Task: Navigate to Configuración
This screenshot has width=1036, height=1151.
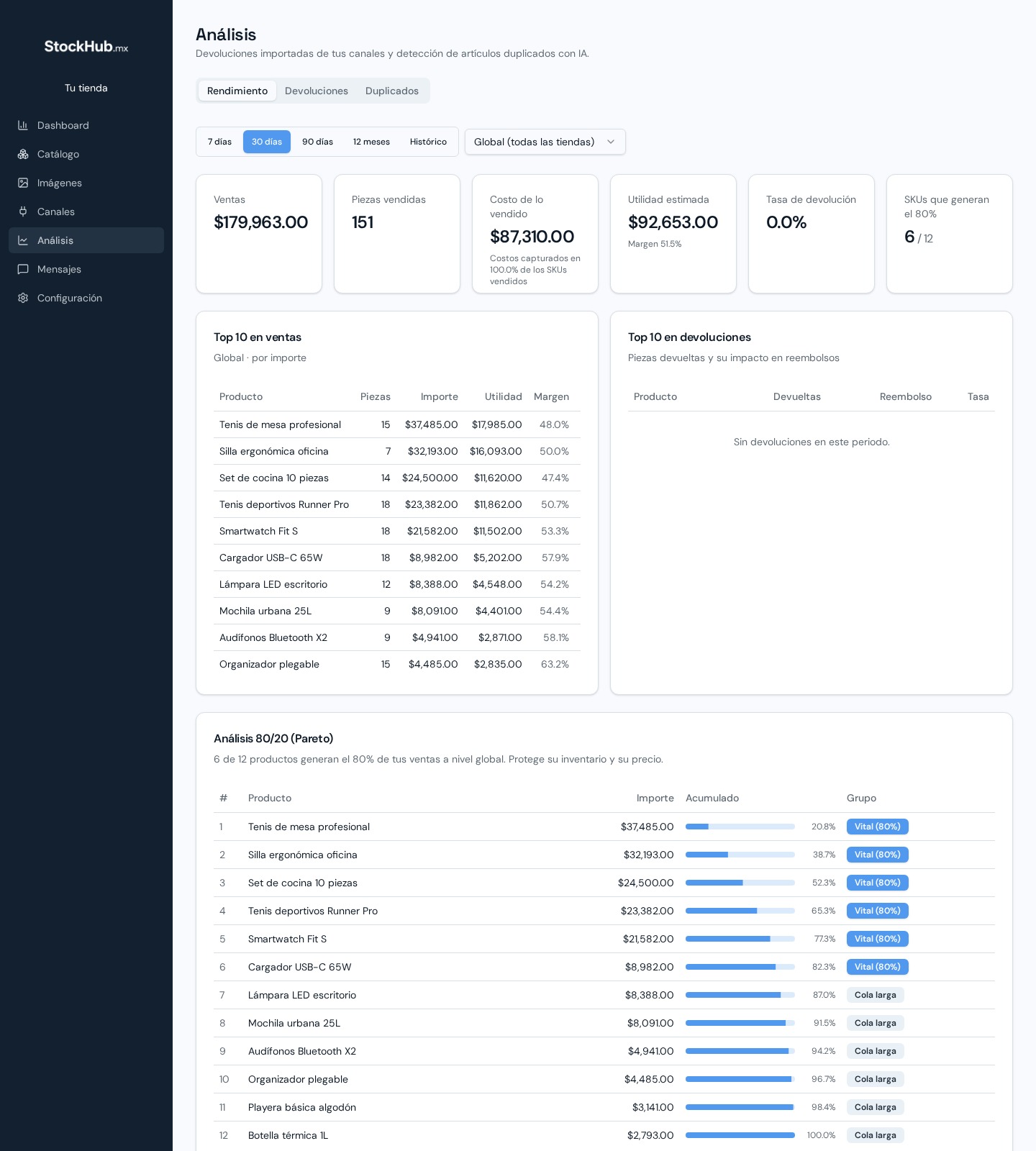Action: click(x=86, y=298)
